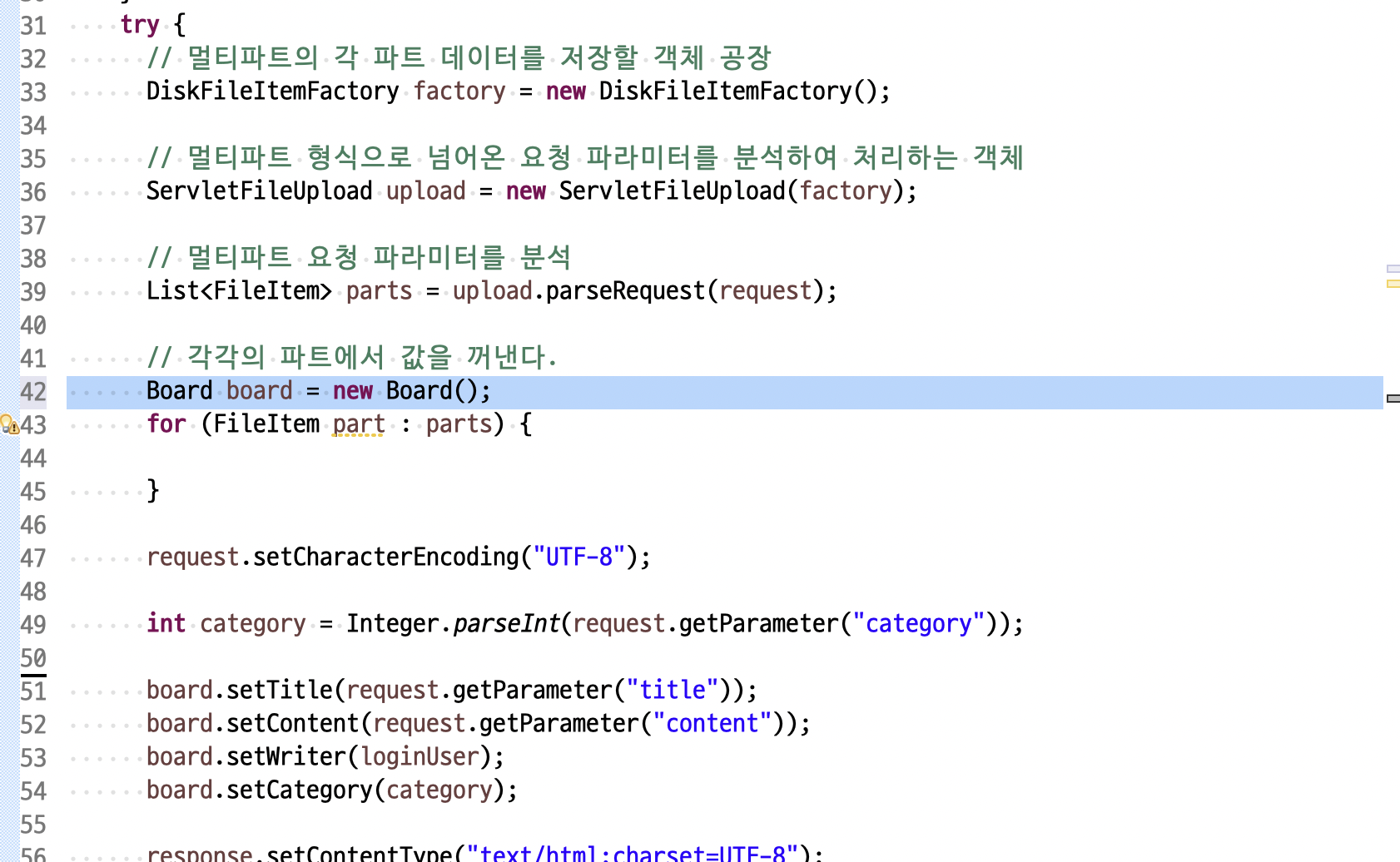This screenshot has height=862, width=1400.
Task: Jump to yellow warning marker in overview ruler
Action: coord(1393,285)
